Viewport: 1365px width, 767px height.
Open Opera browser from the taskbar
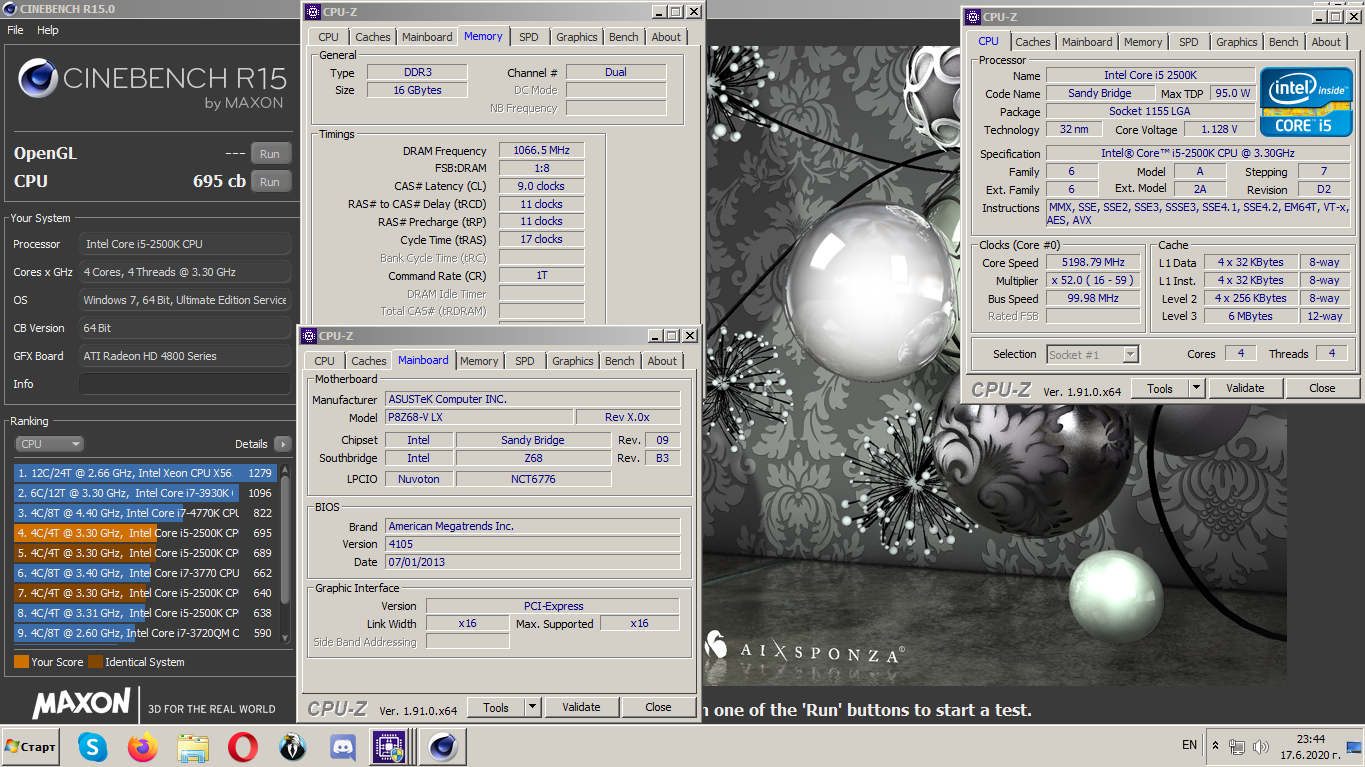[242, 746]
